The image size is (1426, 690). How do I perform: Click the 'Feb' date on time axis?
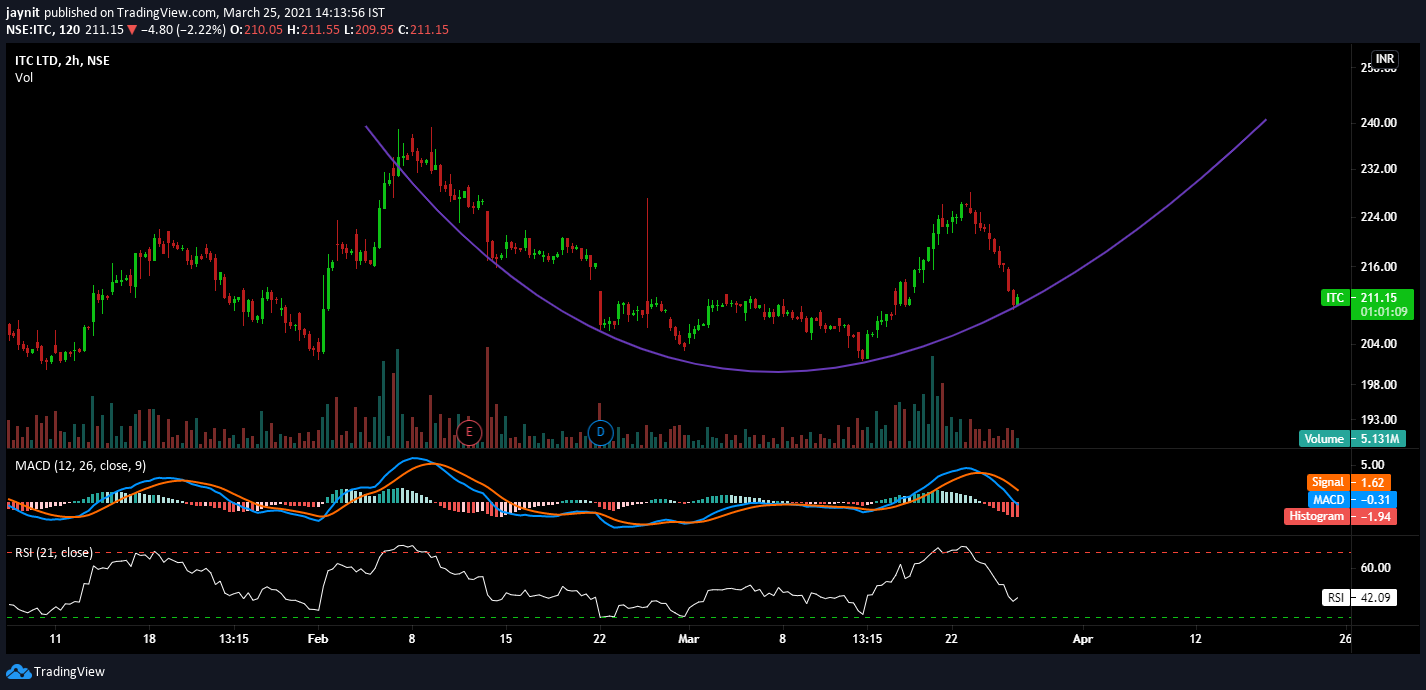(318, 638)
